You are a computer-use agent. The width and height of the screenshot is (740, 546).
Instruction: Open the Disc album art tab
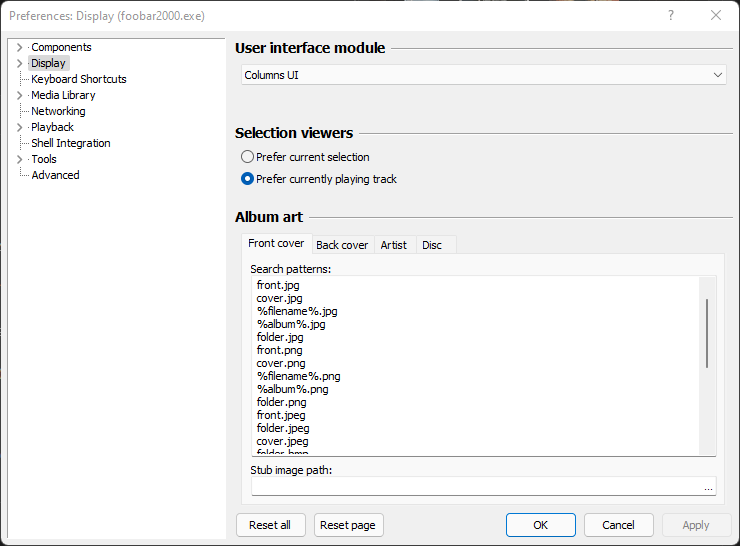pos(432,245)
